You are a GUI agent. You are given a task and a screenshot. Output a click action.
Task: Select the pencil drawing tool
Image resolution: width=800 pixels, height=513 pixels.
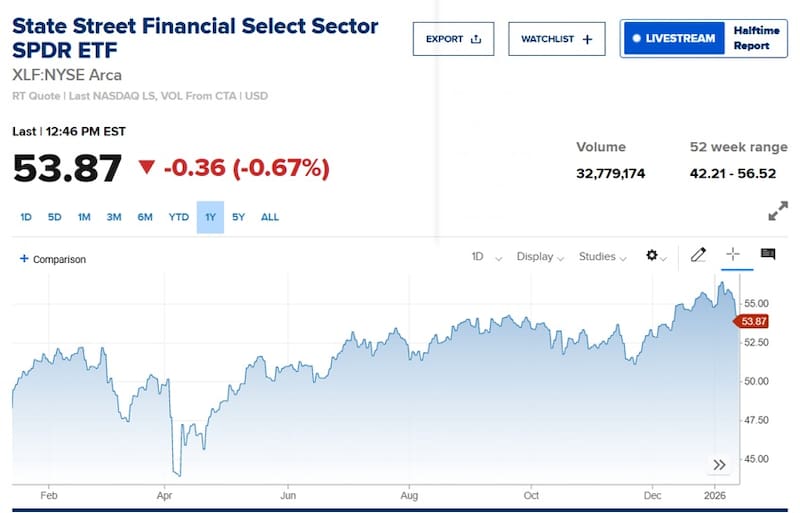coord(699,256)
